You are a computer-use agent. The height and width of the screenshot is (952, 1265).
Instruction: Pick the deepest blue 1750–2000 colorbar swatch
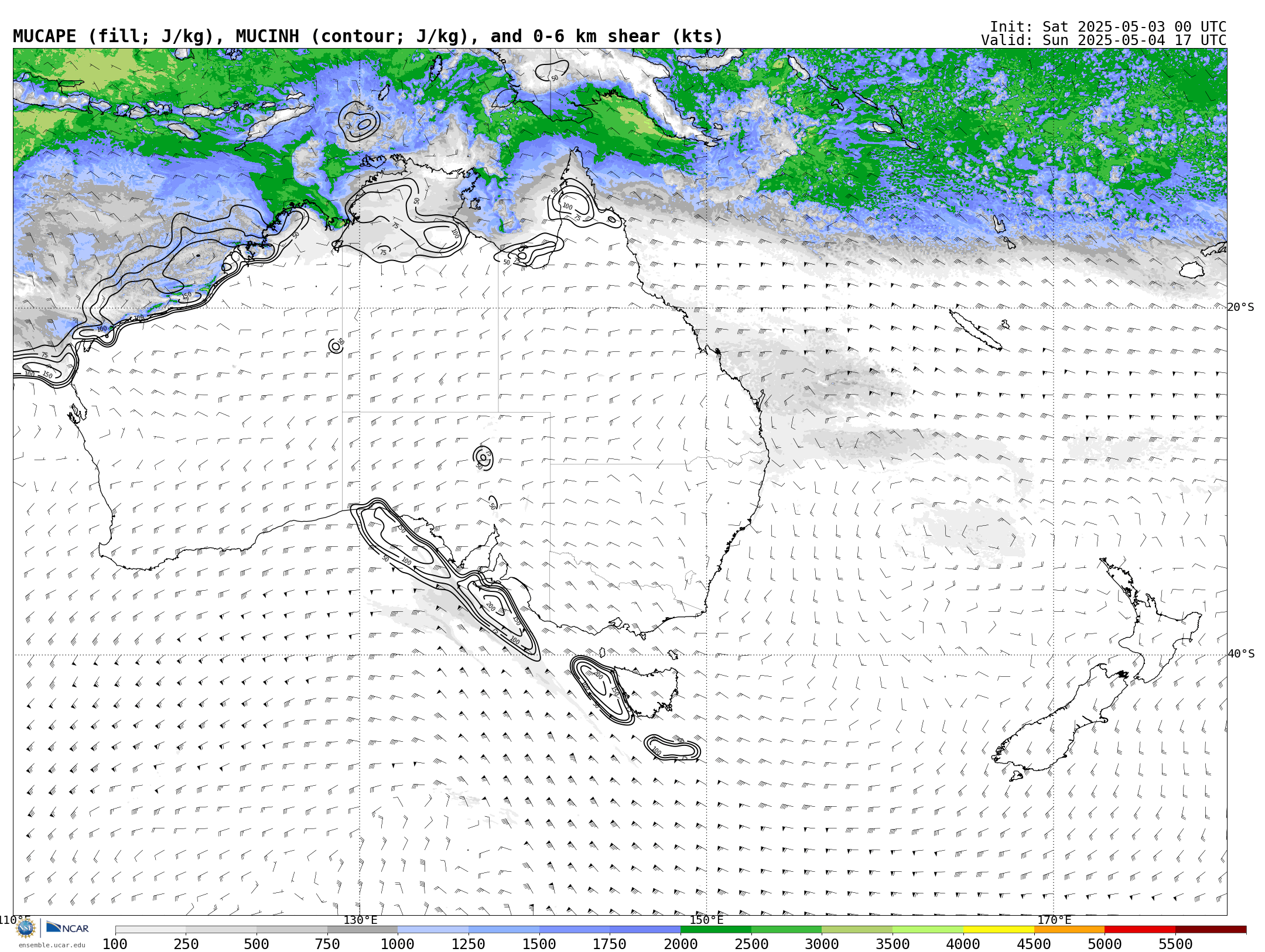coord(645,930)
